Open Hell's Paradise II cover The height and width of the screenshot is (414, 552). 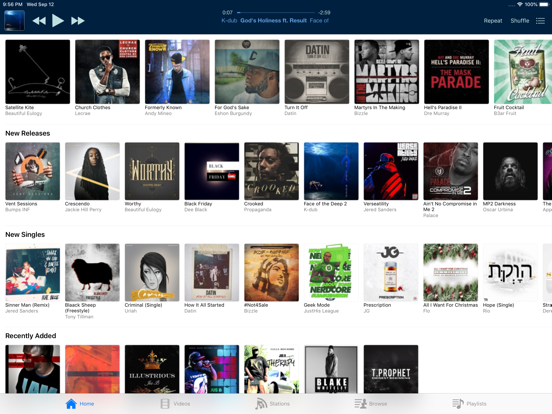(456, 72)
